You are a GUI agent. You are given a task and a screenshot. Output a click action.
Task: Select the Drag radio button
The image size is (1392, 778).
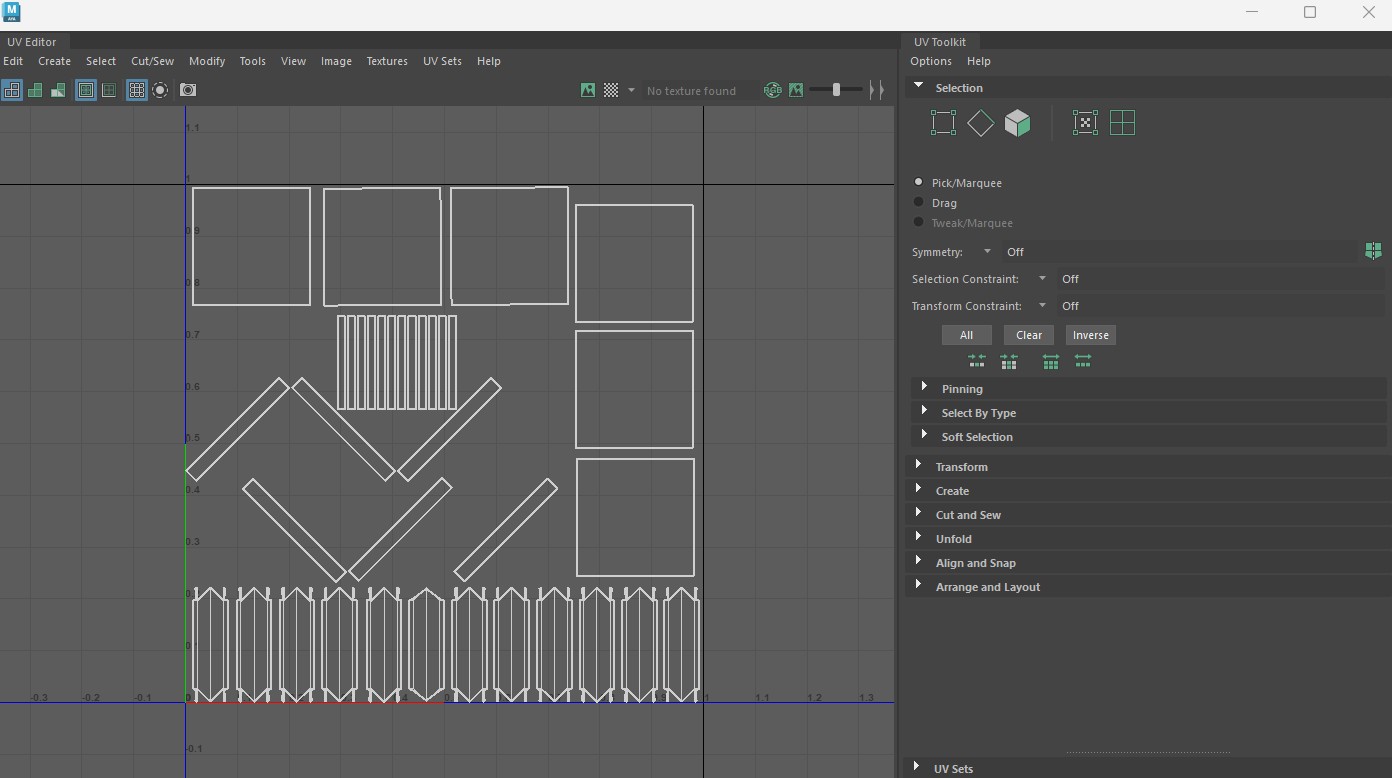(918, 202)
